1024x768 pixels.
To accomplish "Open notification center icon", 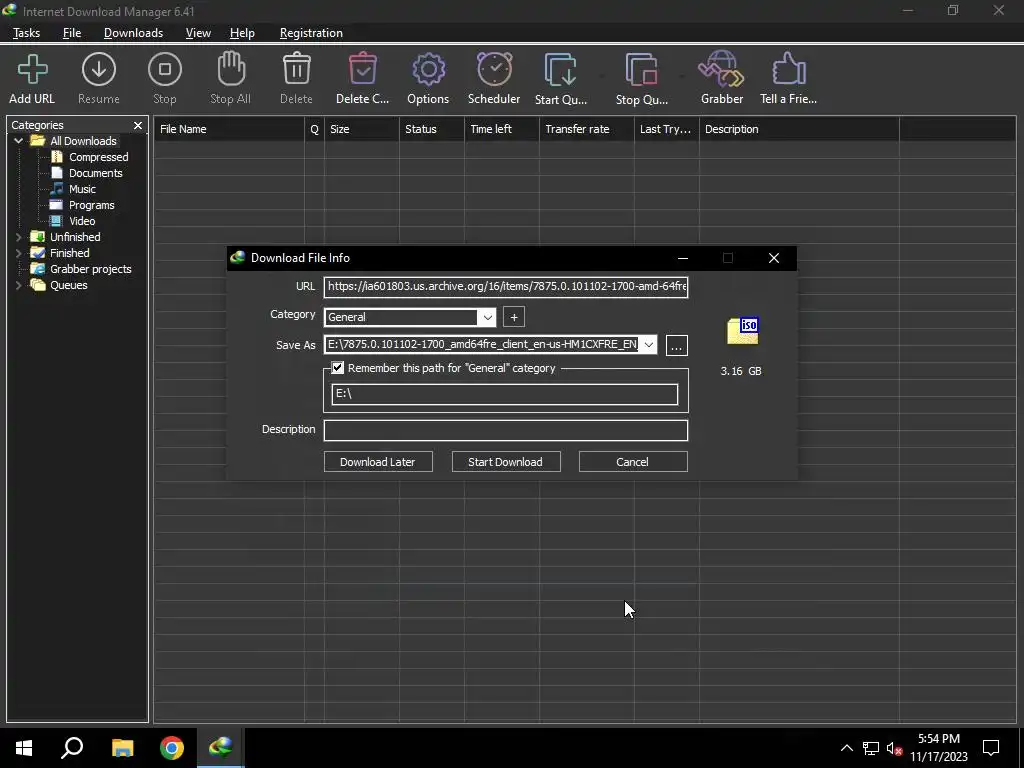I will tap(991, 748).
